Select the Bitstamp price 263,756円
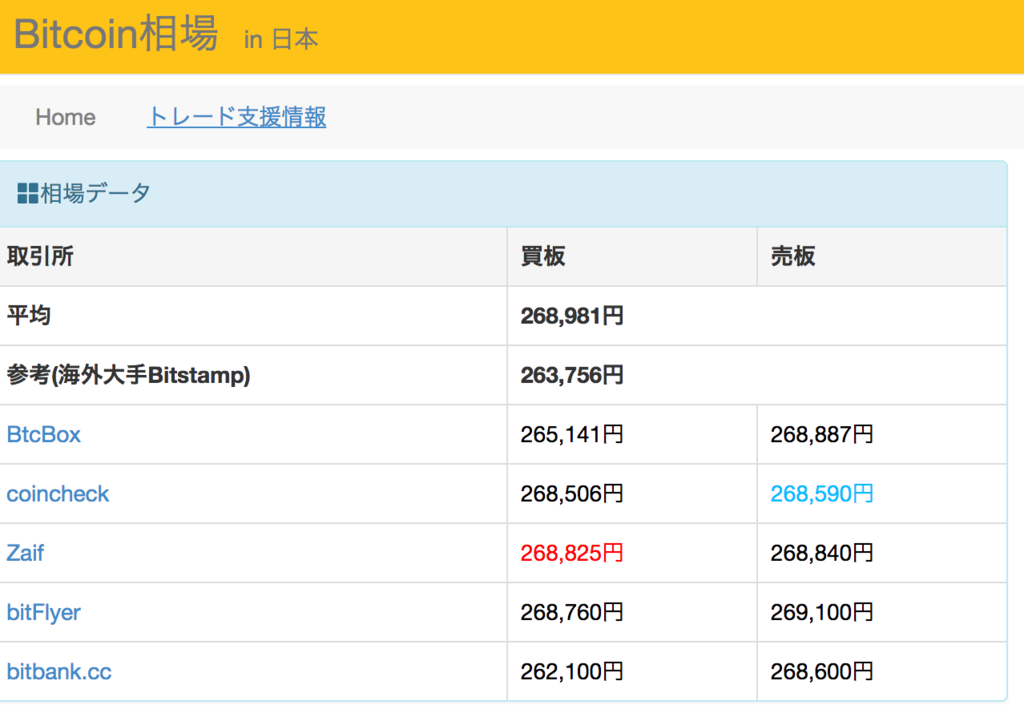Viewport: 1024px width, 713px height. click(x=572, y=375)
